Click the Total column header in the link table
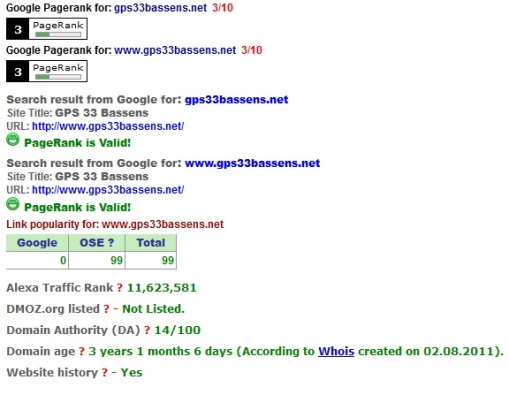Viewport: 509px width, 395px height. tap(151, 243)
